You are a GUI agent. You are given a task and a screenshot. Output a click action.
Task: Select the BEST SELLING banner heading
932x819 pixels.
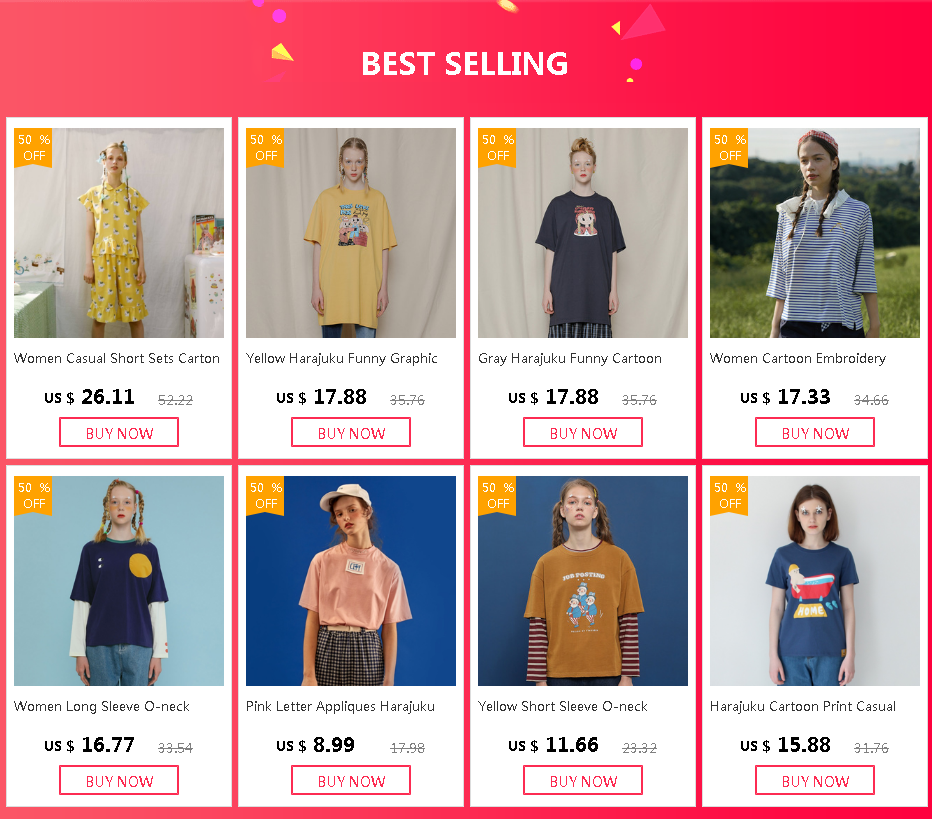(465, 64)
